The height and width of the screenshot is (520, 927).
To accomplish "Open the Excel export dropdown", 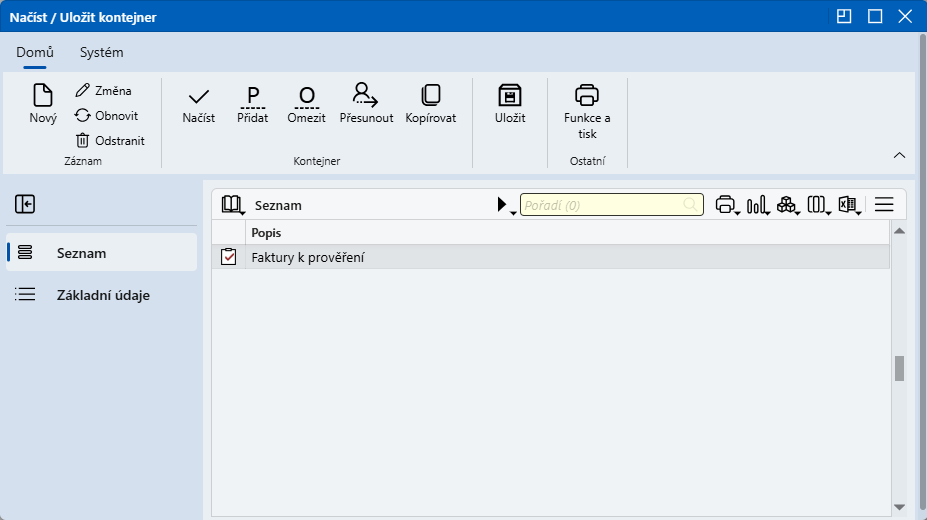I will 849,205.
